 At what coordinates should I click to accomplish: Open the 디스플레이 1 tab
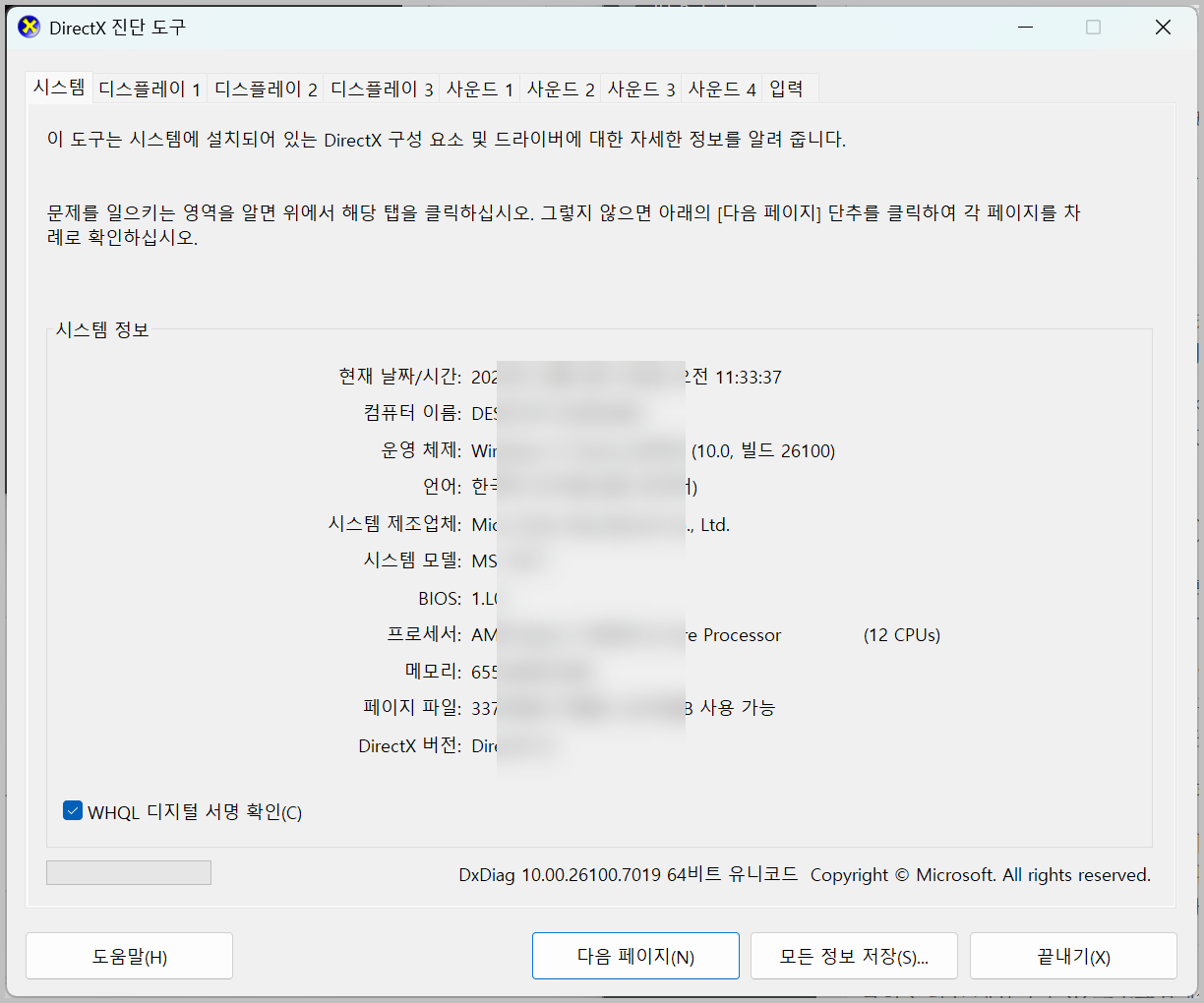(150, 89)
